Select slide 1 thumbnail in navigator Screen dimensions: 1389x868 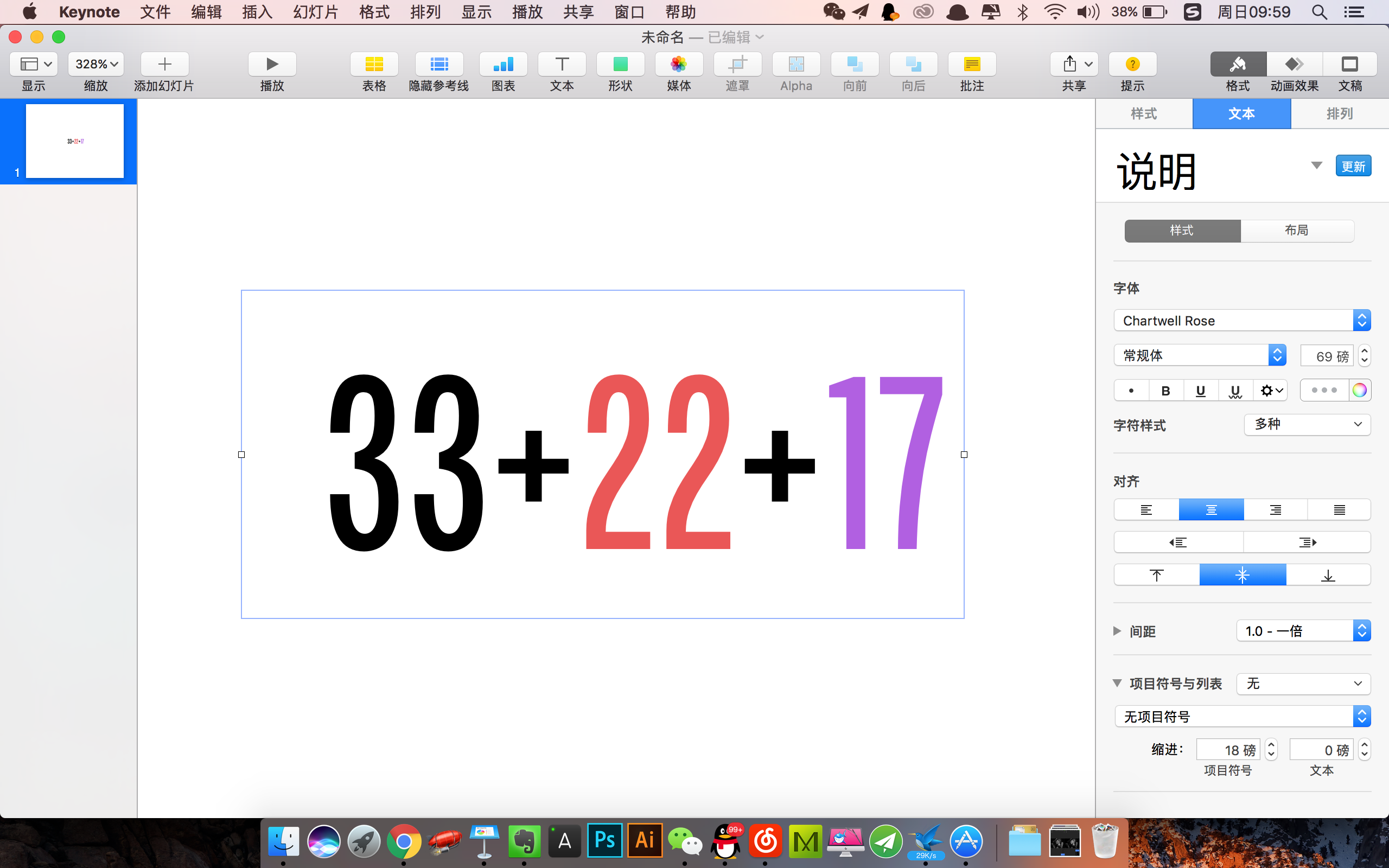(x=75, y=141)
